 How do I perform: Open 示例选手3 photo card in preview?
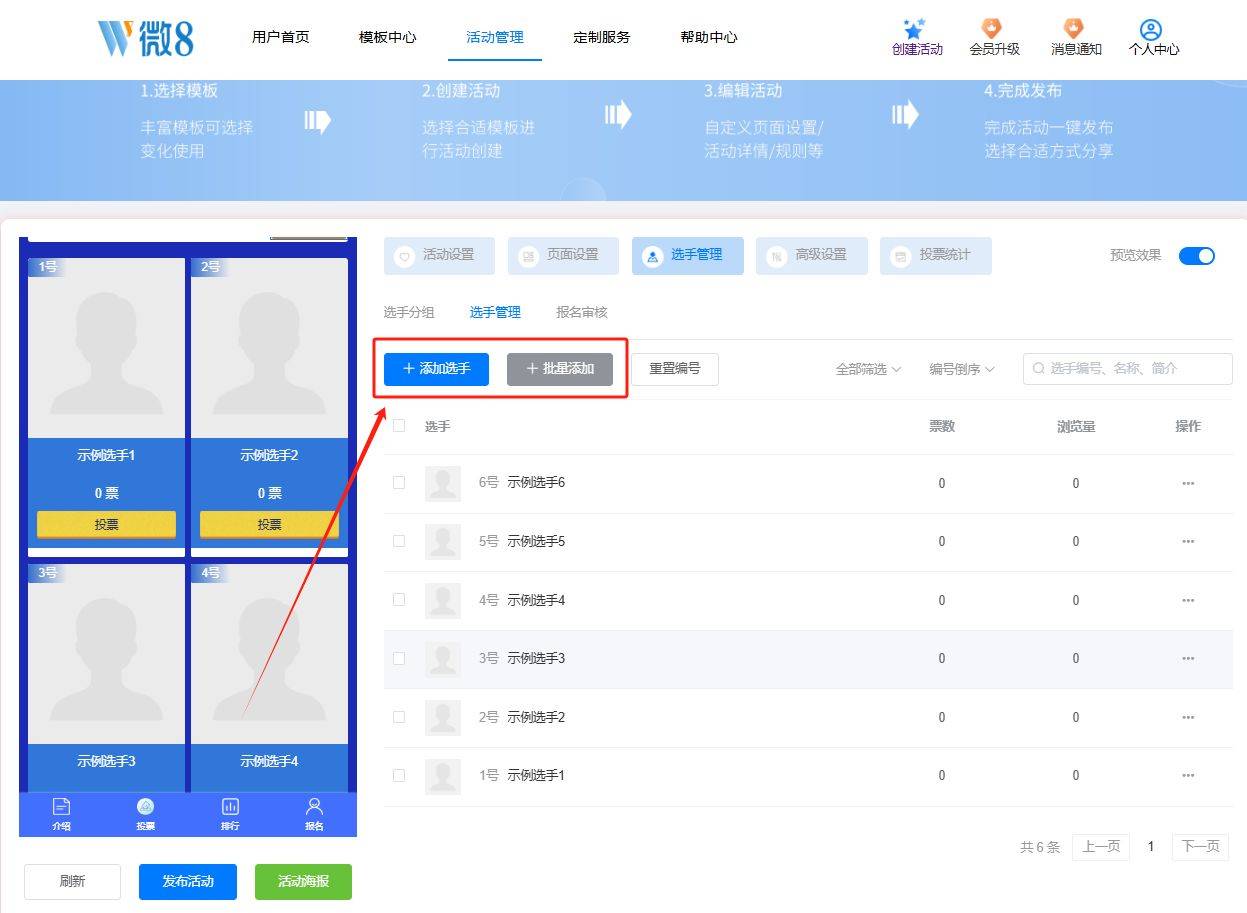click(106, 654)
